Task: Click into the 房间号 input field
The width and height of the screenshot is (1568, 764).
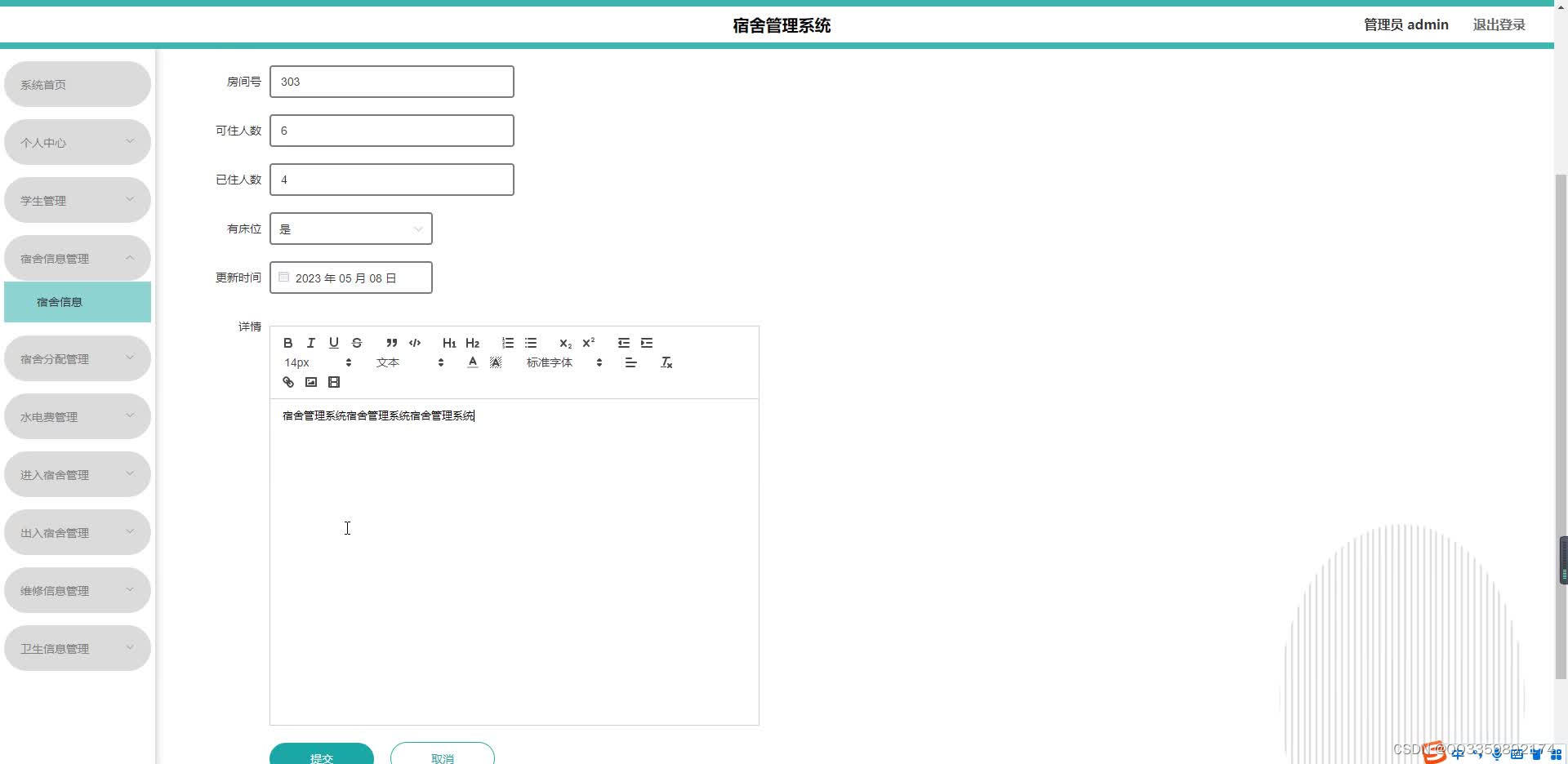Action: tap(392, 82)
